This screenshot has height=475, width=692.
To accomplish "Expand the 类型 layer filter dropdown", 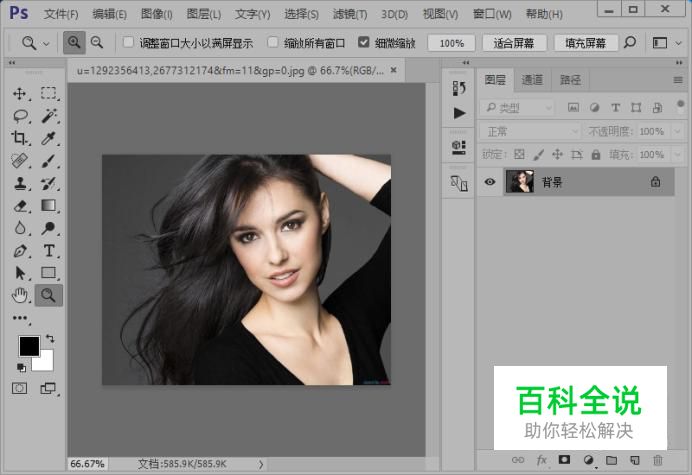I will (x=517, y=108).
